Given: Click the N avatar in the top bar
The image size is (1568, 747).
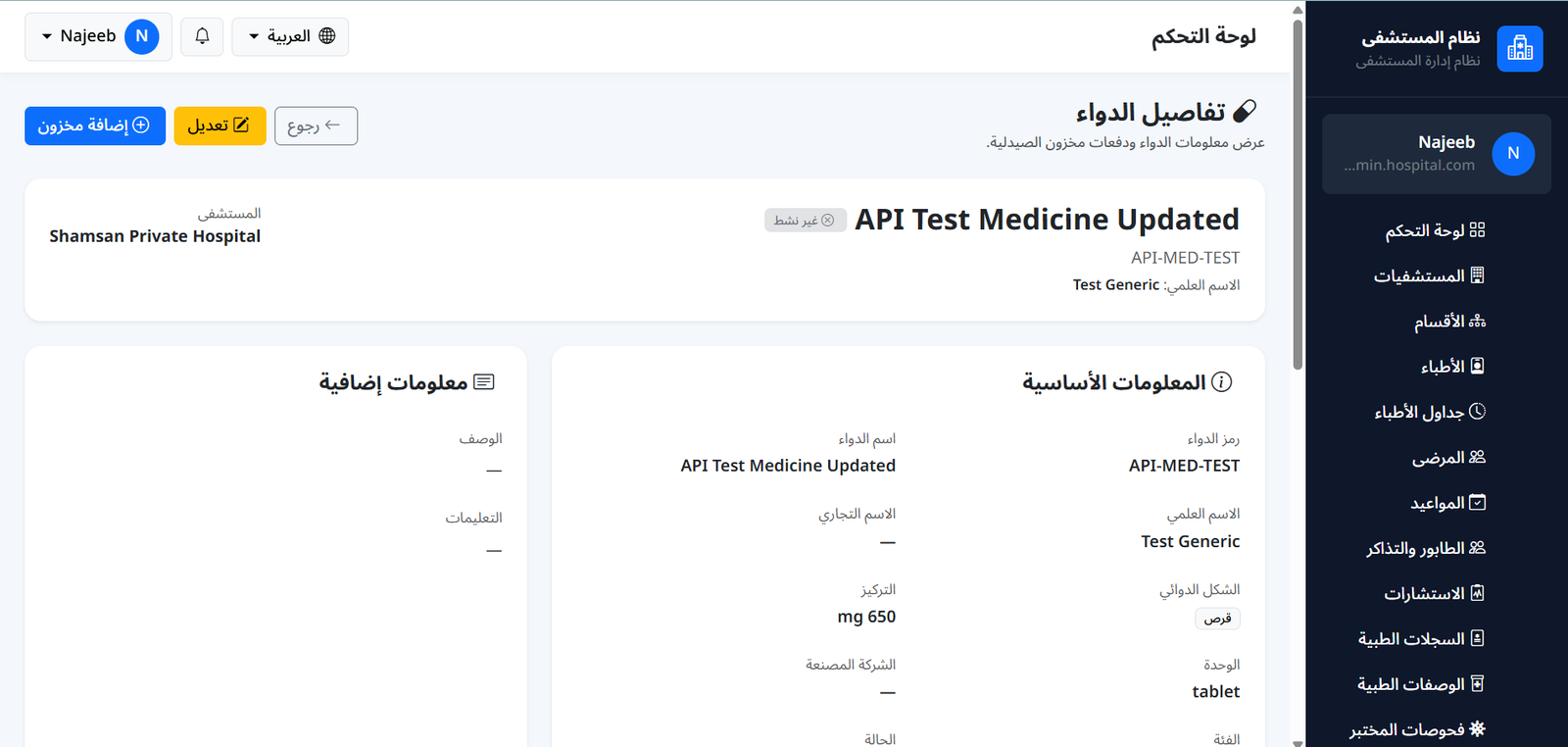Looking at the screenshot, I should [142, 36].
